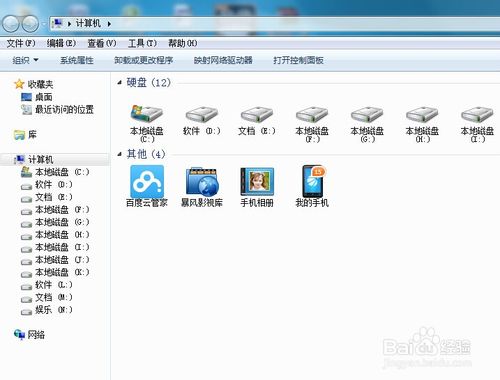500x380 pixels.
Task: Open the 组织 dropdown
Action: pos(25,60)
